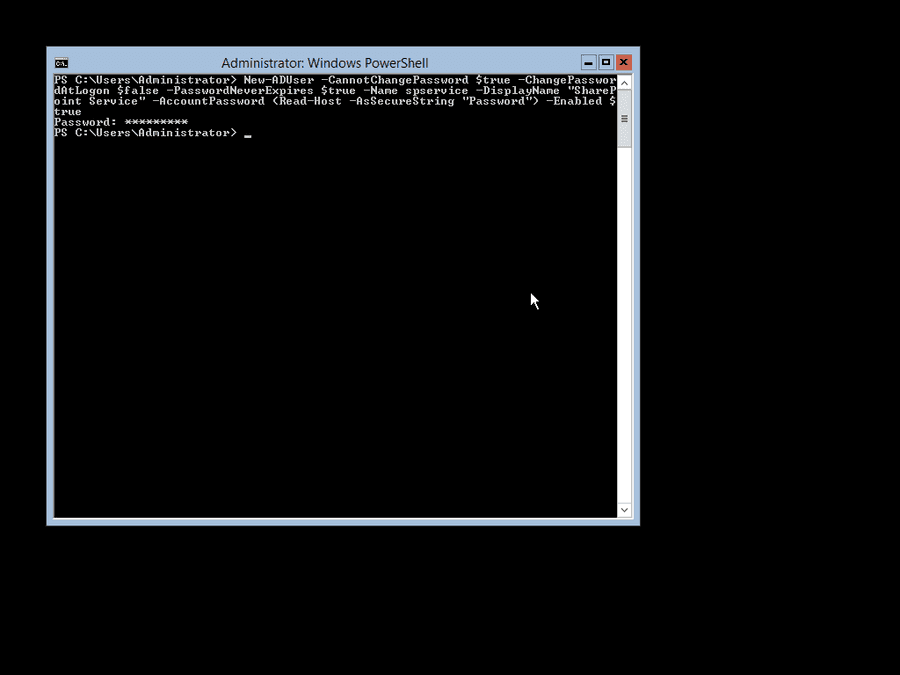Click the '-AccountPassword' parameter text
This screenshot has height=675, width=900.
tap(209, 101)
